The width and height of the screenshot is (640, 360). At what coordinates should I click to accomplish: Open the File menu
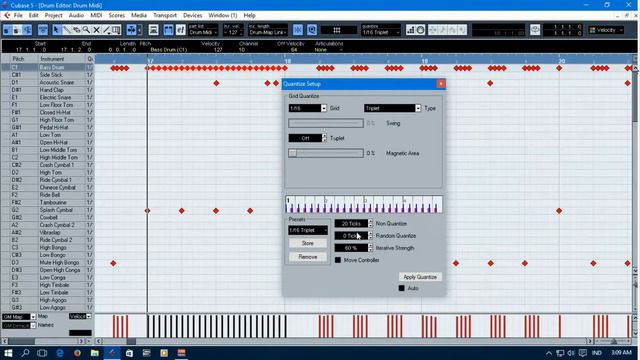[x=18, y=15]
